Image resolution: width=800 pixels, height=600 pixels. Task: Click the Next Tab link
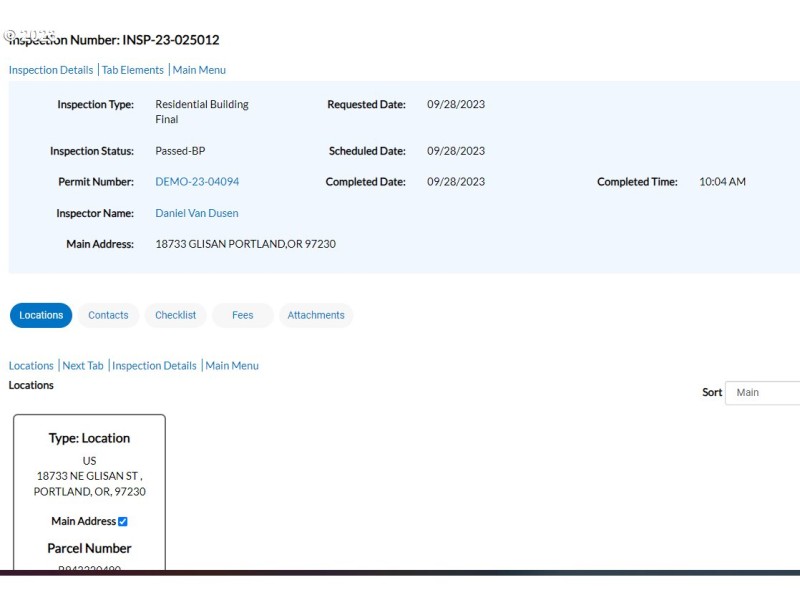pos(83,366)
